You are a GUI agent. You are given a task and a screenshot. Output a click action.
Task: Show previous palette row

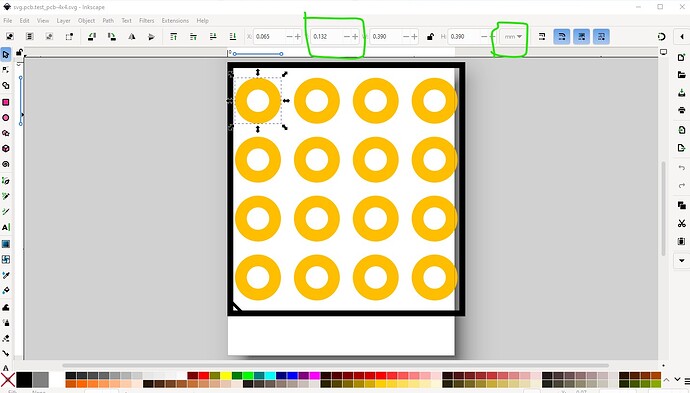pos(667,380)
